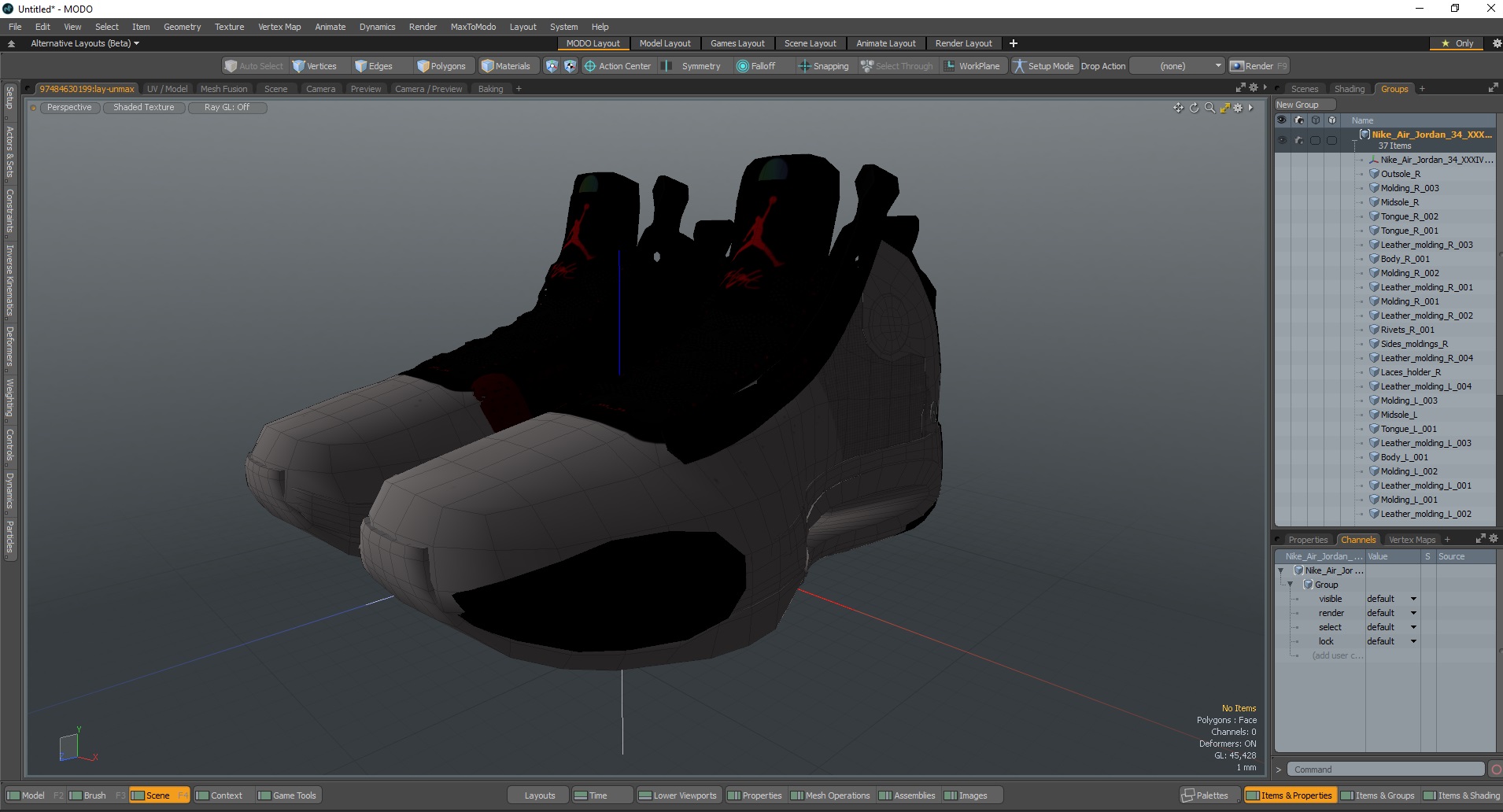Toggle Ray GL Off setting
This screenshot has width=1503, height=812.
[227, 107]
